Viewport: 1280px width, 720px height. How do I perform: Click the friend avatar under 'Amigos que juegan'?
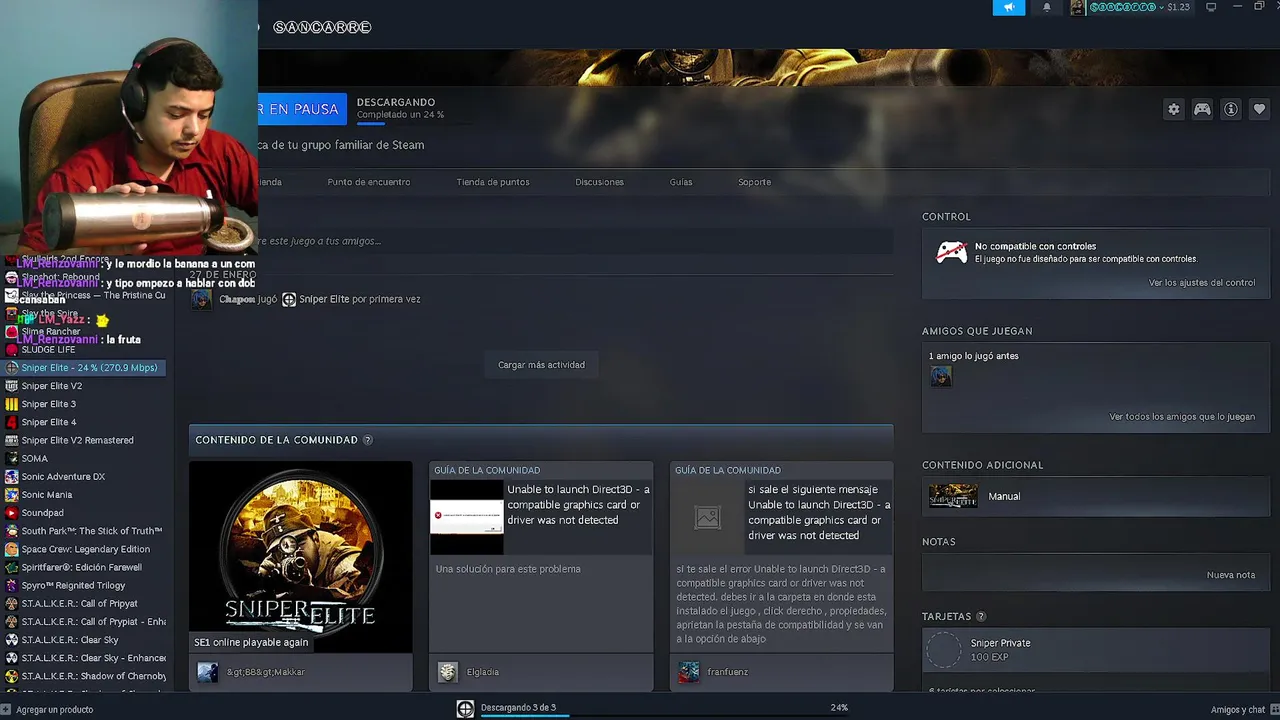coord(941,376)
